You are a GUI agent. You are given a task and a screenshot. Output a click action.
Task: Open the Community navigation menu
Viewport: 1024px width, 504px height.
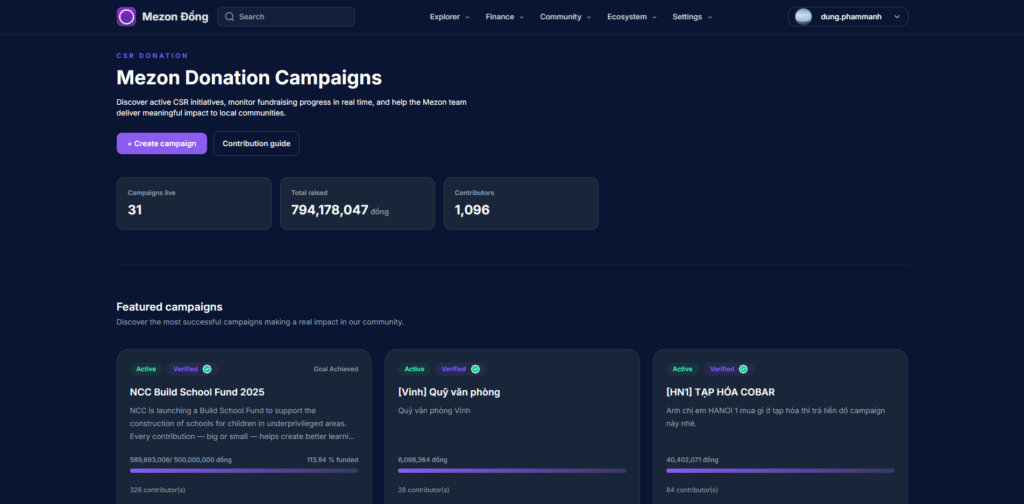click(x=565, y=17)
